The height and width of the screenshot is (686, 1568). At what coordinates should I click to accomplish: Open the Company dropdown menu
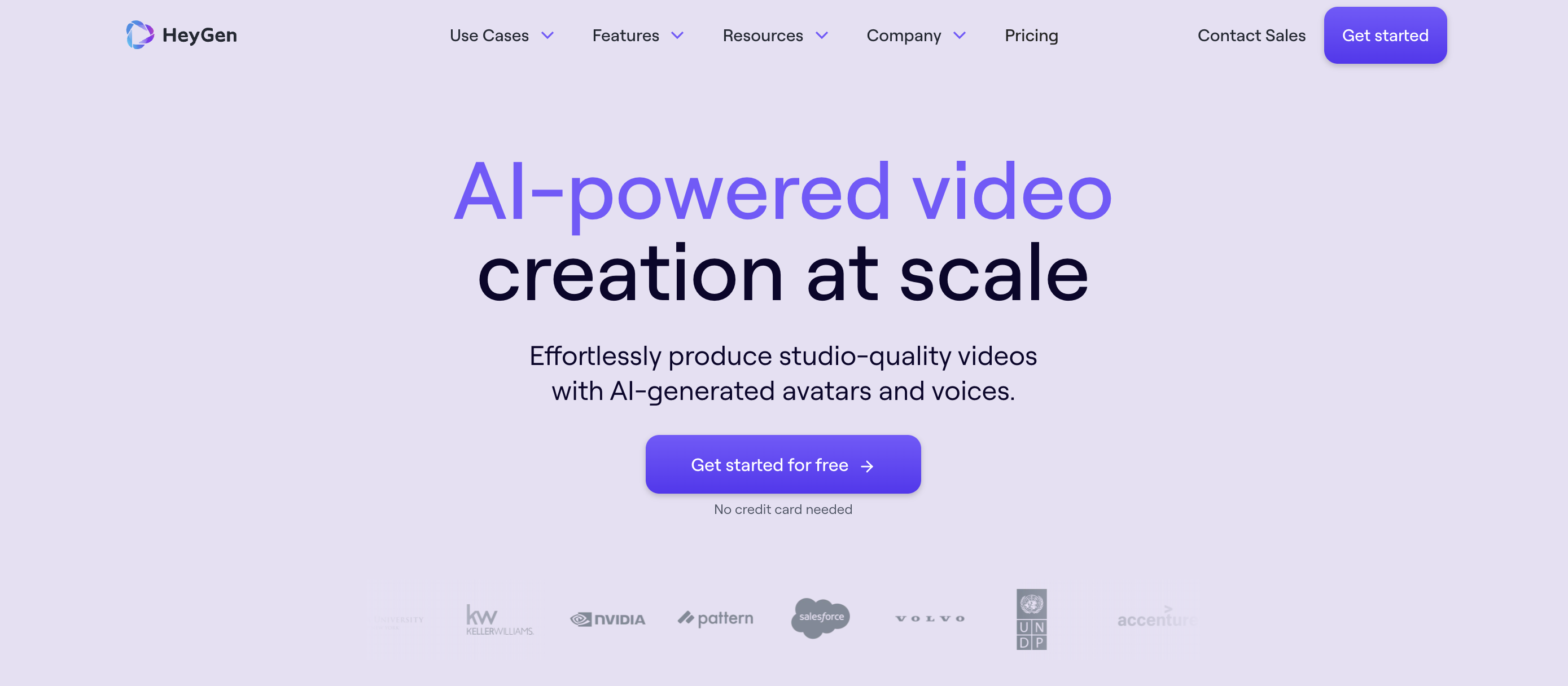(915, 35)
